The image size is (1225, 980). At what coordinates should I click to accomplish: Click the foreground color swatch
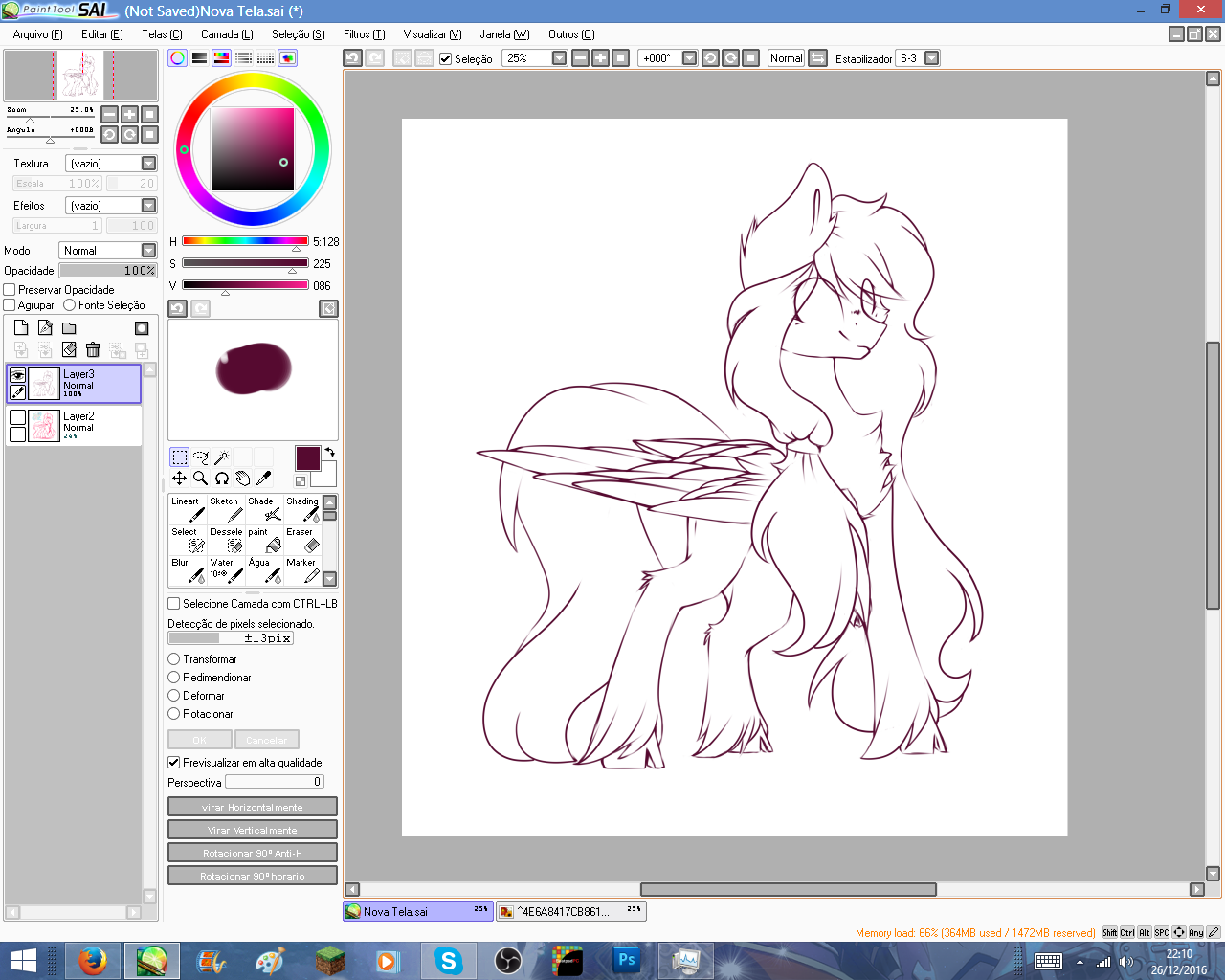pyautogui.click(x=307, y=457)
